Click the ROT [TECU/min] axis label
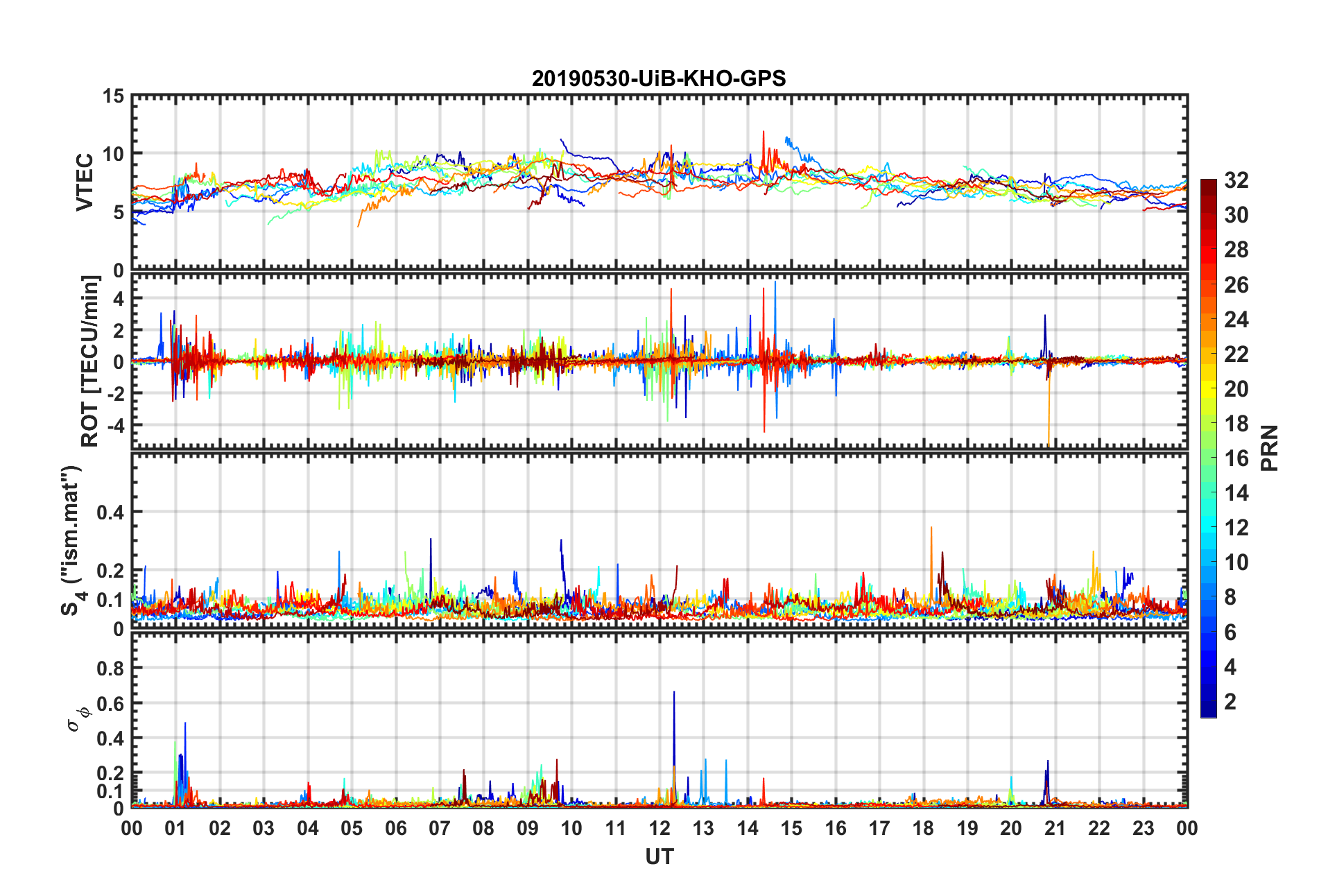This screenshot has height=896, width=1319. pyautogui.click(x=89, y=361)
